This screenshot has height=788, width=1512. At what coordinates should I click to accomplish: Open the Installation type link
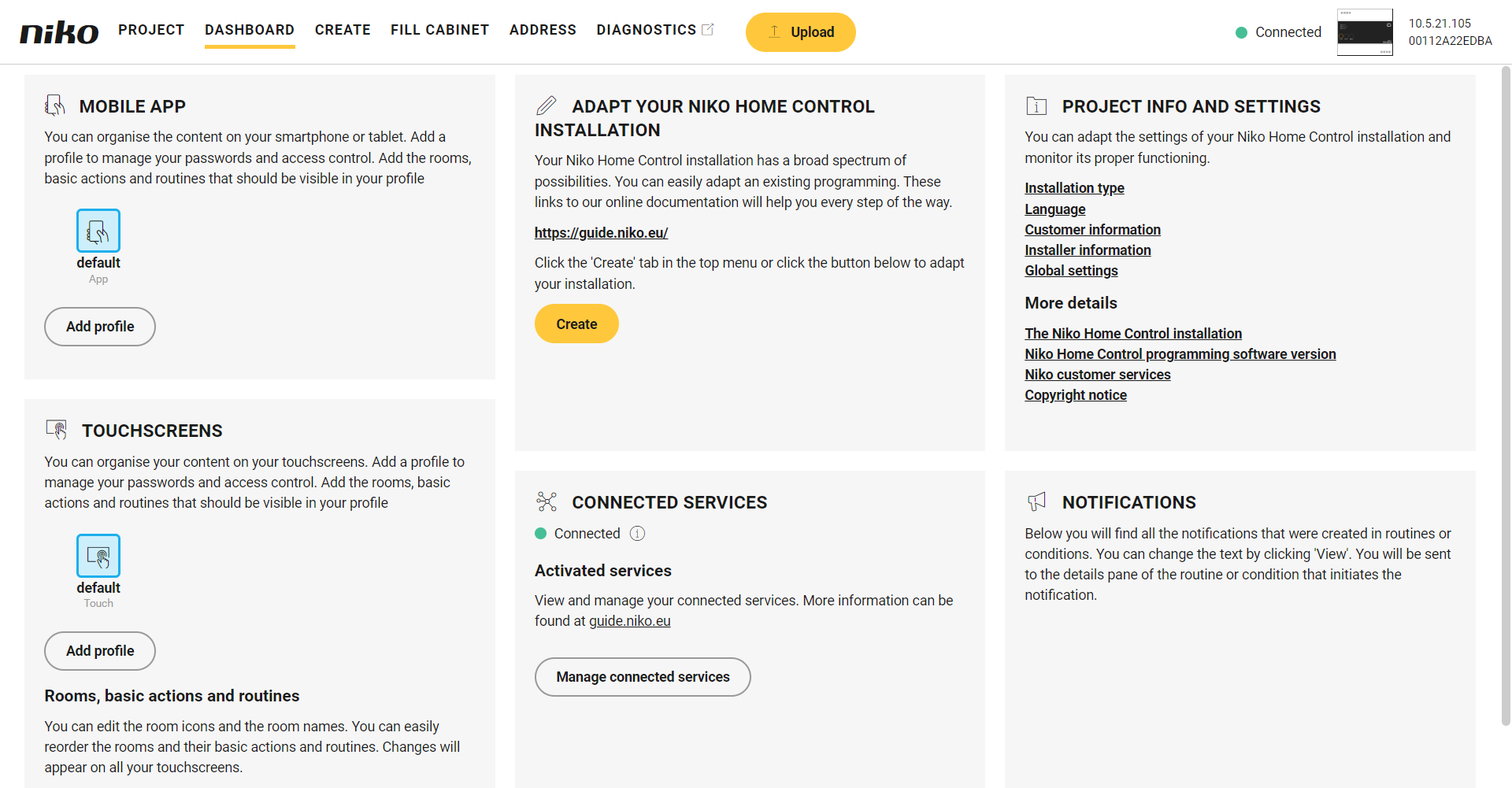coord(1074,188)
